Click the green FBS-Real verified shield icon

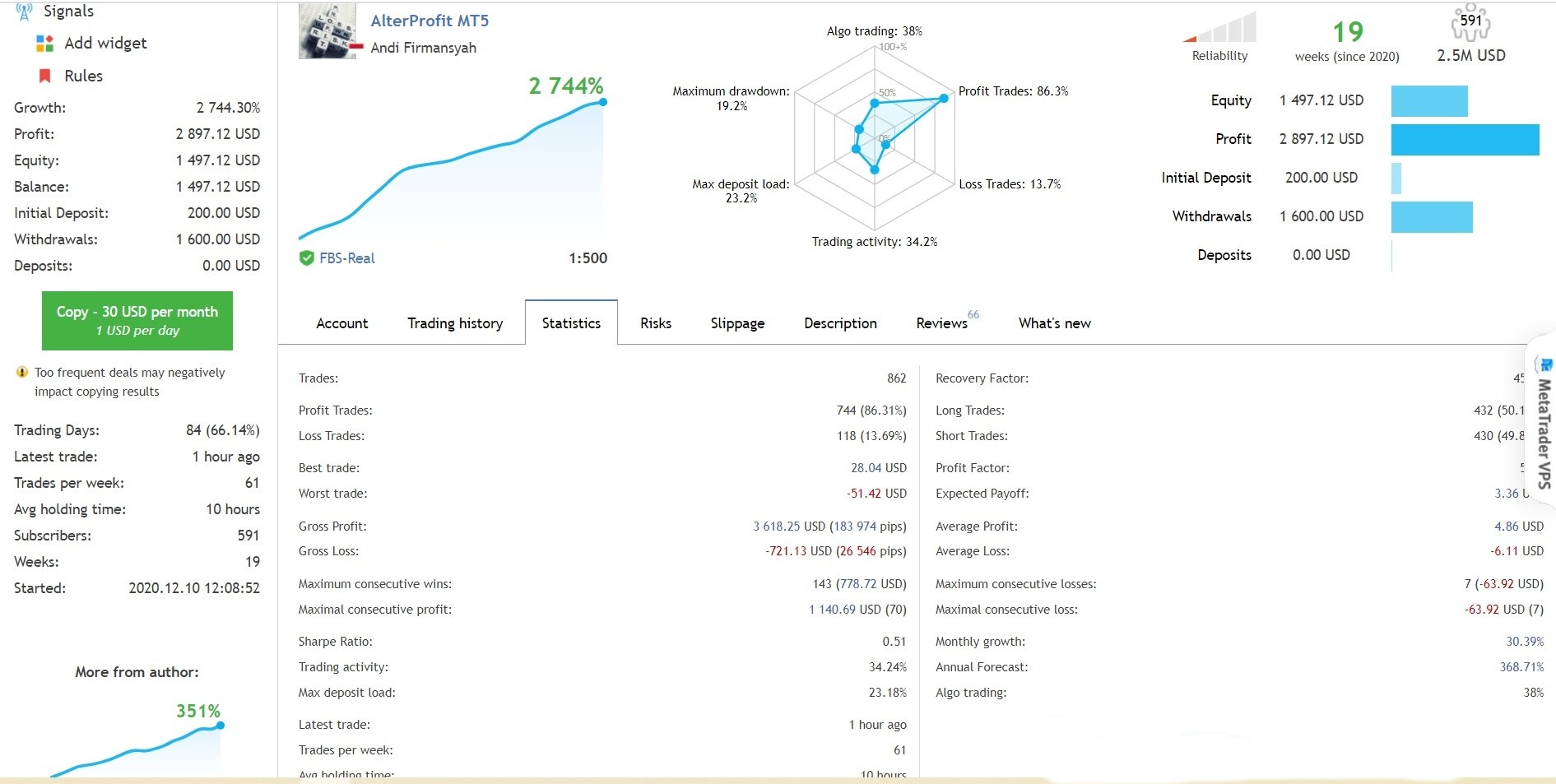point(306,258)
